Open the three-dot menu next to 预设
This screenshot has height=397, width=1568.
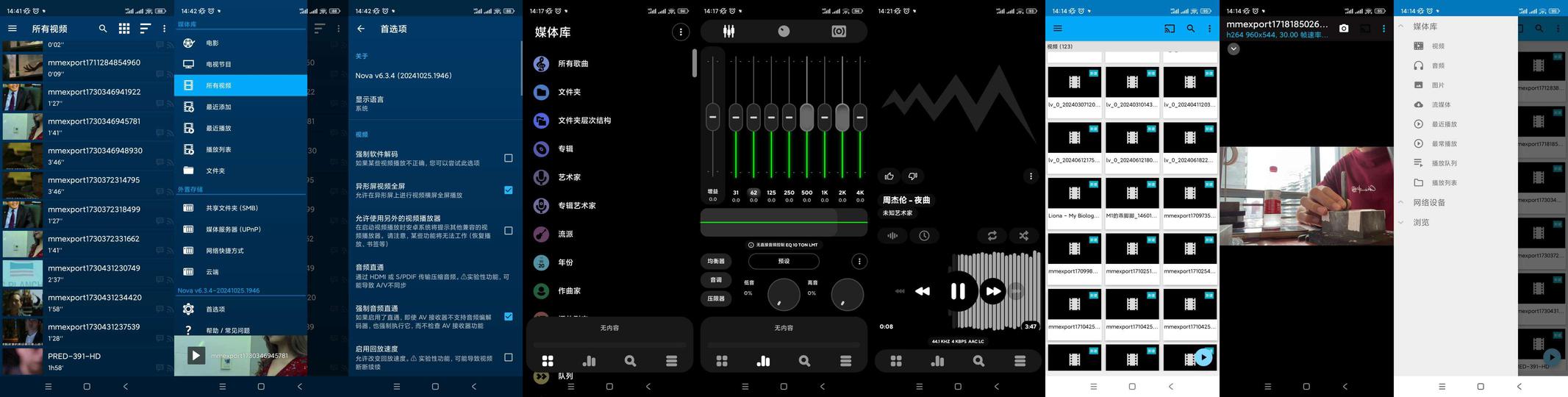coord(859,261)
